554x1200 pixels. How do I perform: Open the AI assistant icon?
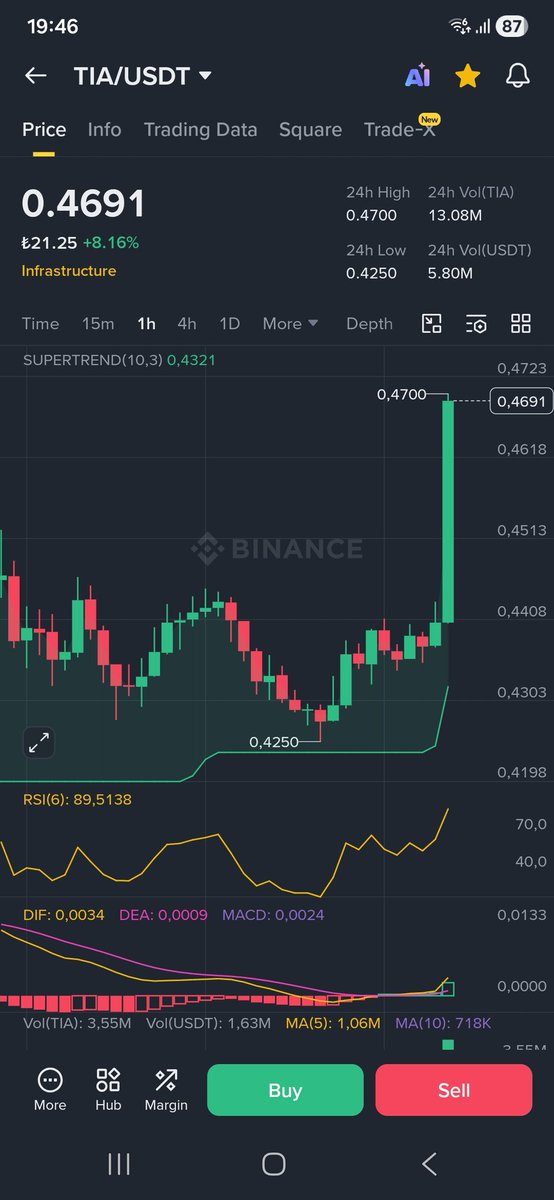417,76
